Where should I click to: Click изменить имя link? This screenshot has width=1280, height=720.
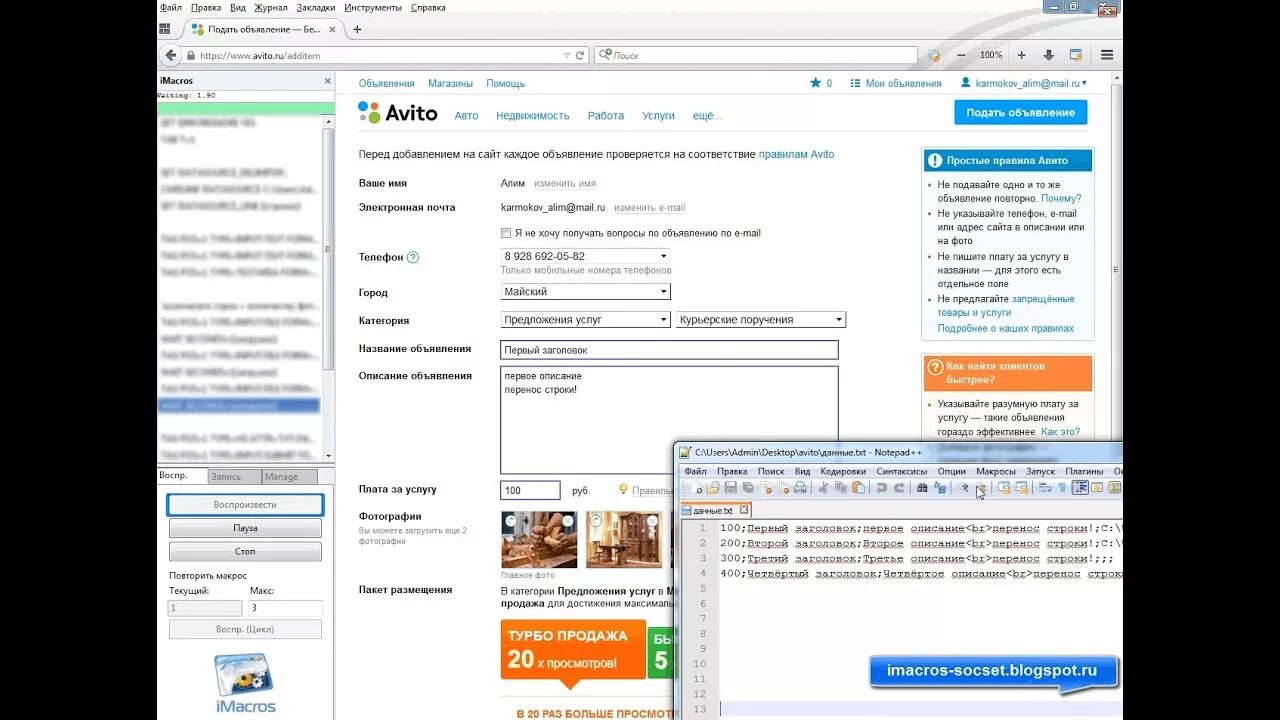(x=565, y=184)
